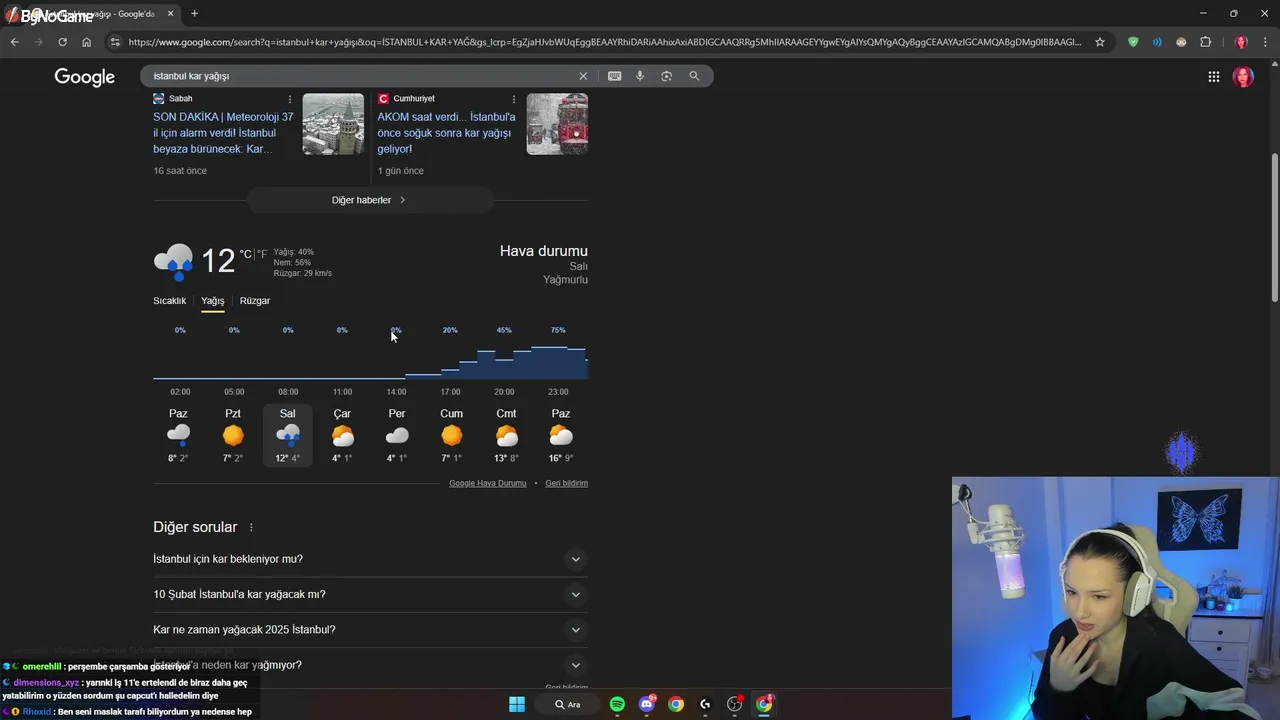Click the 23:00 bar in the precipitation chart
This screenshot has height=720, width=1280.
click(558, 362)
